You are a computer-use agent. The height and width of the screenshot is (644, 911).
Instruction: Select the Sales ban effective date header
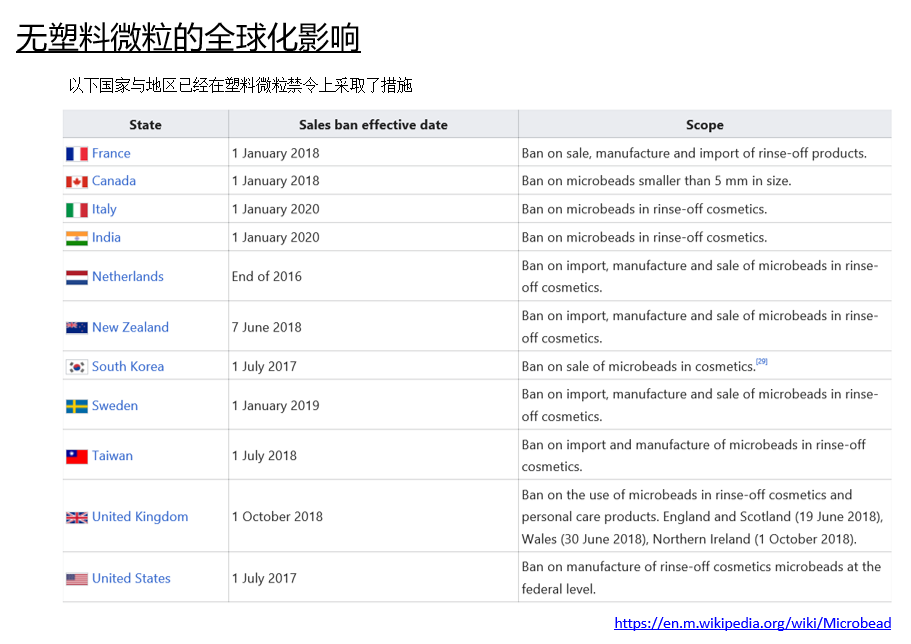(x=373, y=125)
